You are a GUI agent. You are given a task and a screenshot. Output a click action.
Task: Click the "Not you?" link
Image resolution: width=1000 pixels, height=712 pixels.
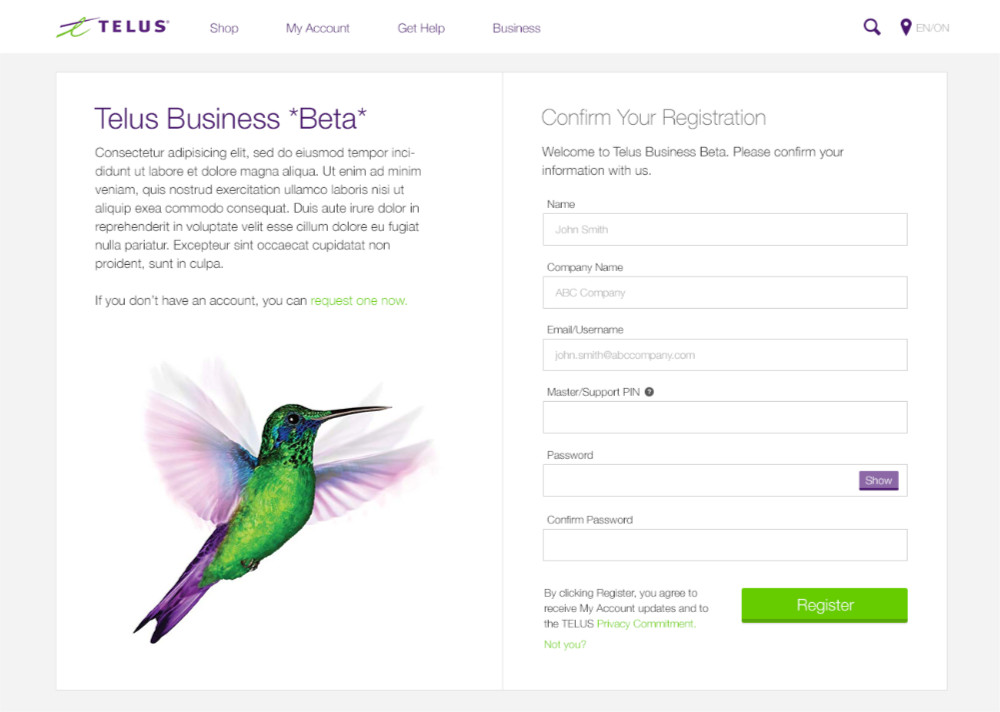click(563, 645)
